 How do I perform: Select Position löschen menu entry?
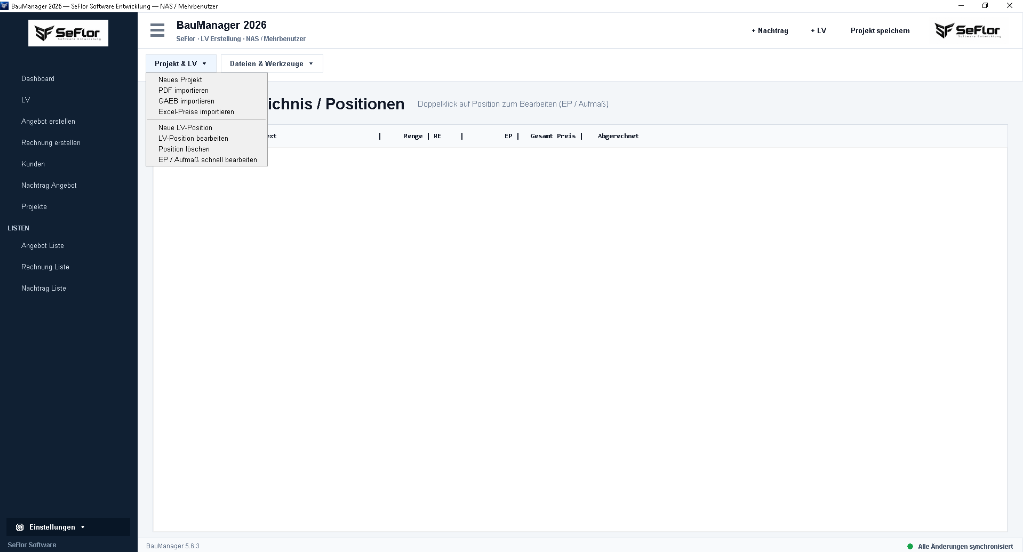click(183, 149)
